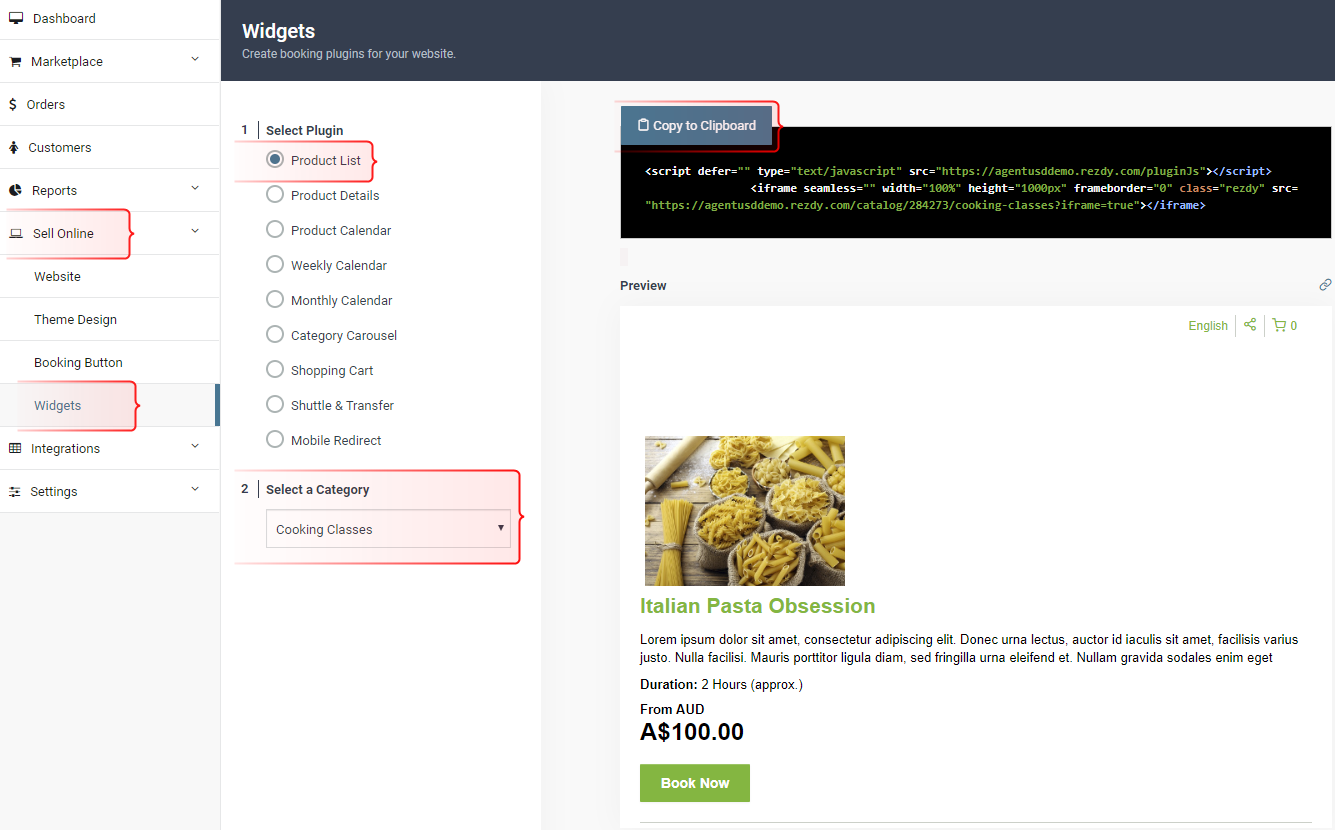Expand the Reports menu chevron

(195, 189)
